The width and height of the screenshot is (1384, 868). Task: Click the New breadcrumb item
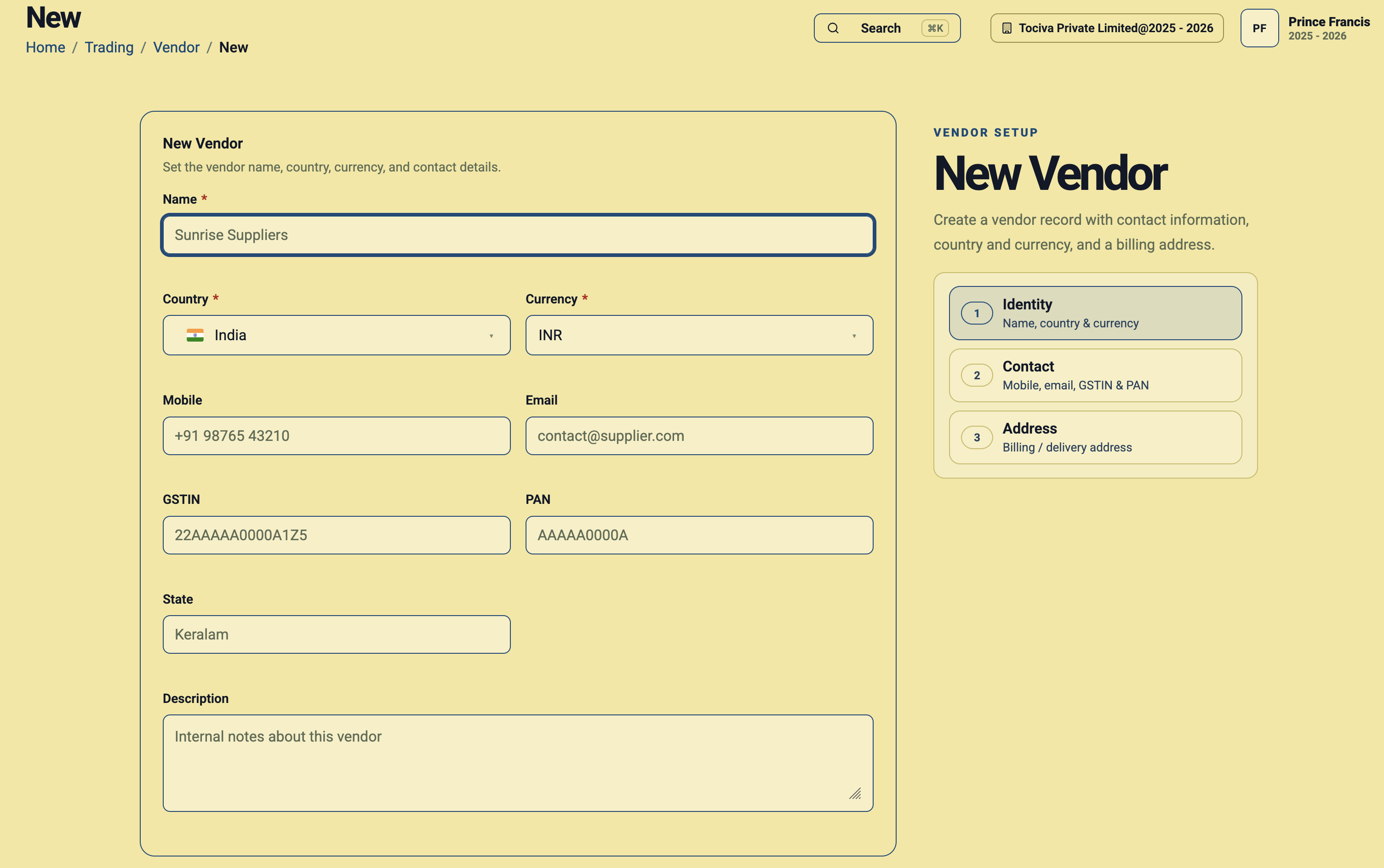tap(234, 47)
